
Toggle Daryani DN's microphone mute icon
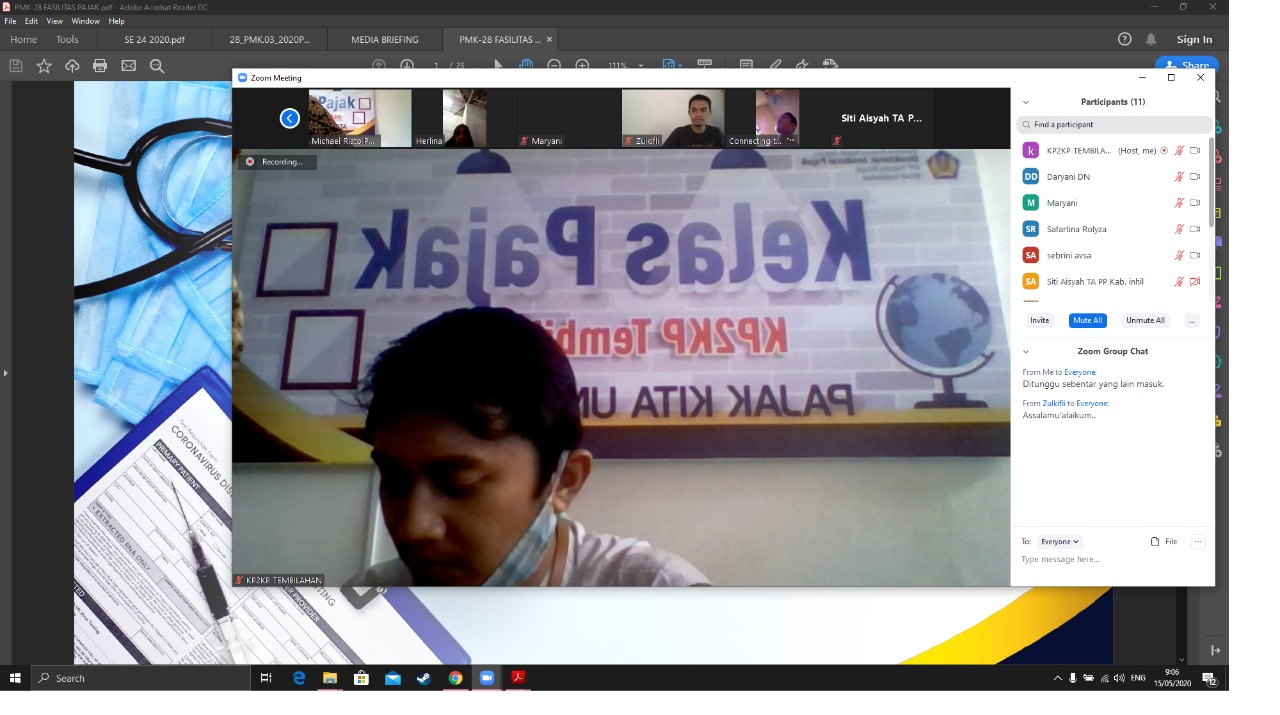click(1179, 177)
